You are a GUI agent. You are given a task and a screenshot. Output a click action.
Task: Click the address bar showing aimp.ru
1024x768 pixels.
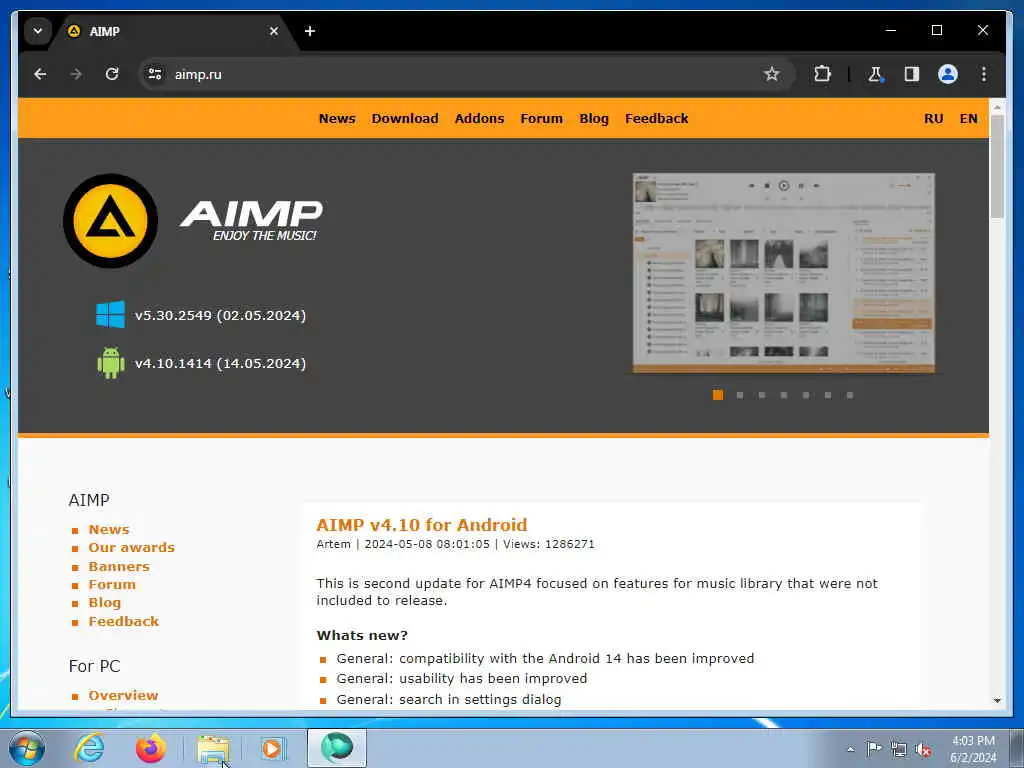tap(457, 74)
